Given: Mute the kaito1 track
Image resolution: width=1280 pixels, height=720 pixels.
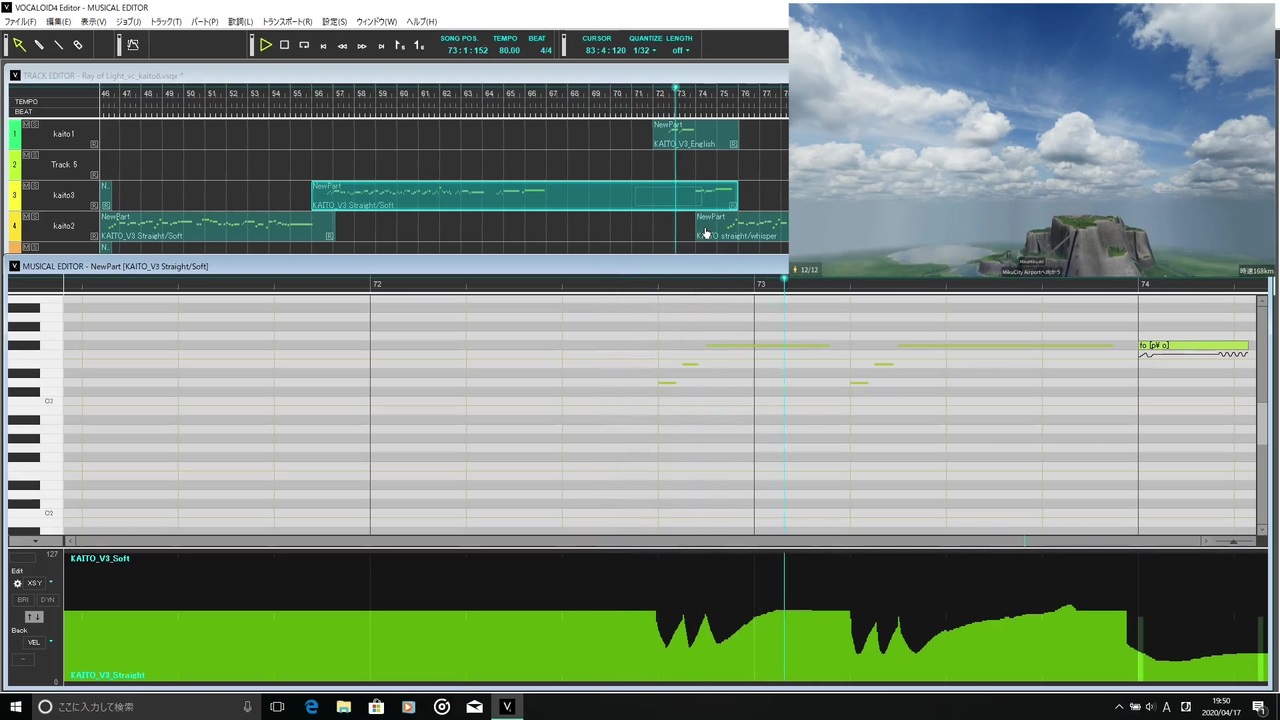Looking at the screenshot, I should click(x=26, y=124).
